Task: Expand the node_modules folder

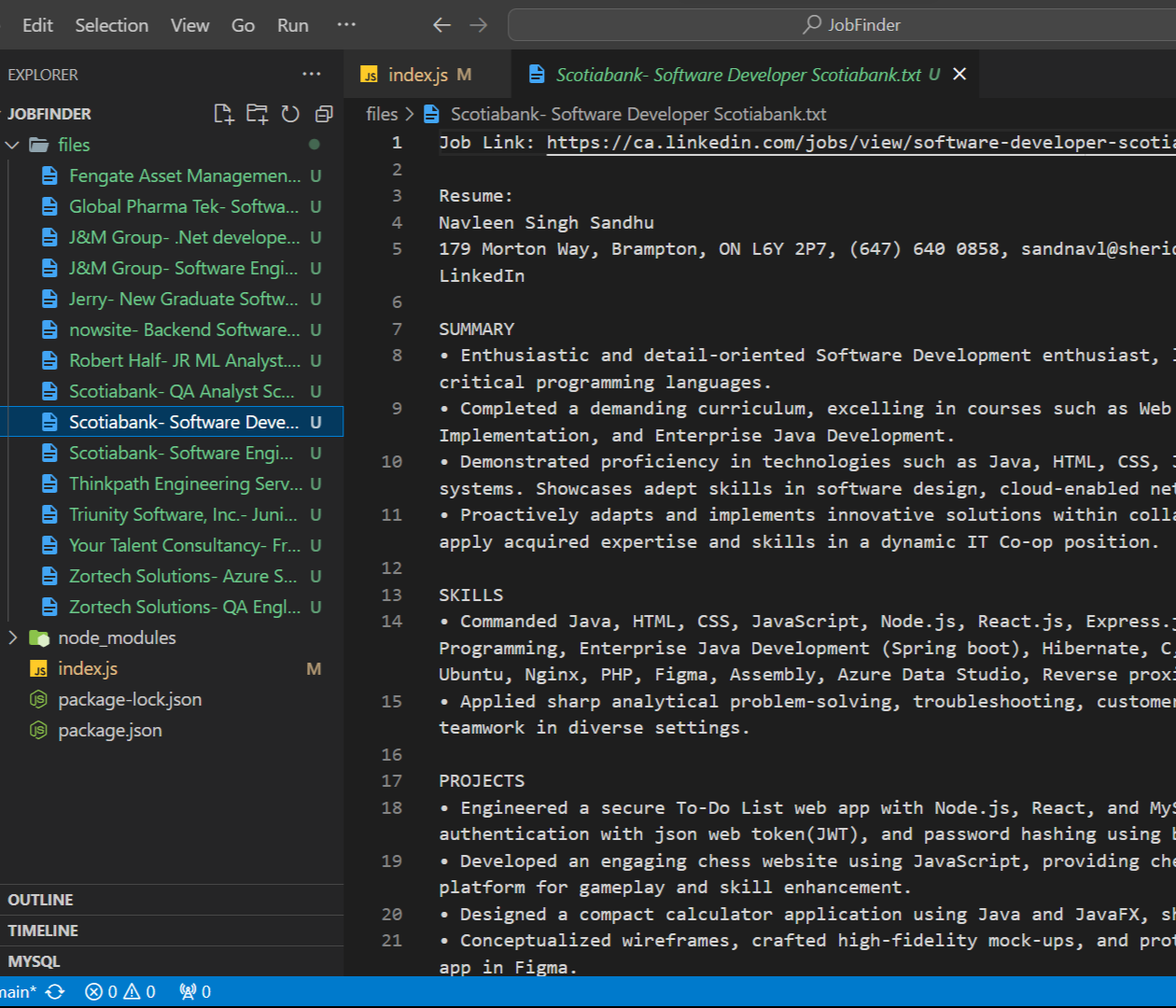Action: click(x=12, y=637)
